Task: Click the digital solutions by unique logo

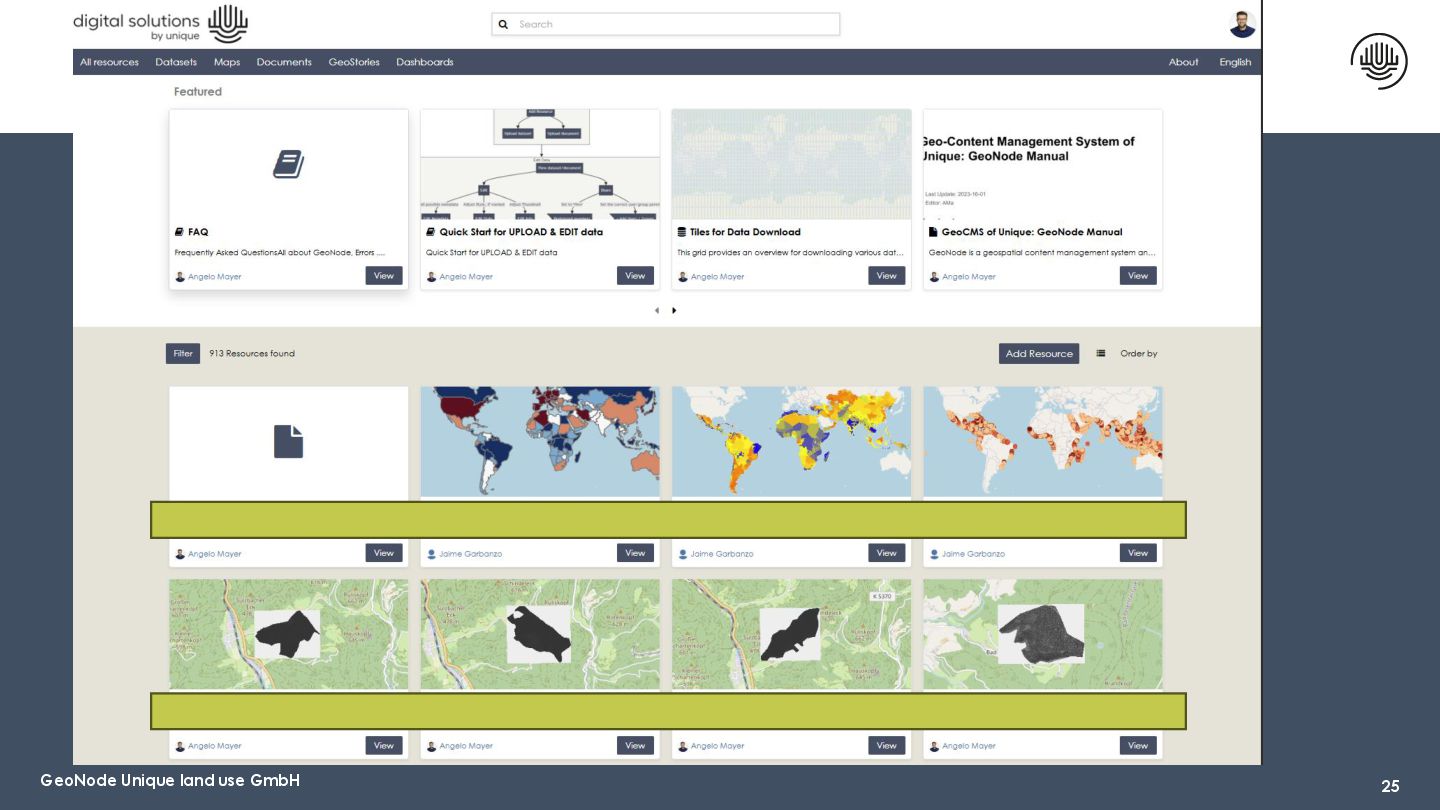Action: click(x=160, y=24)
